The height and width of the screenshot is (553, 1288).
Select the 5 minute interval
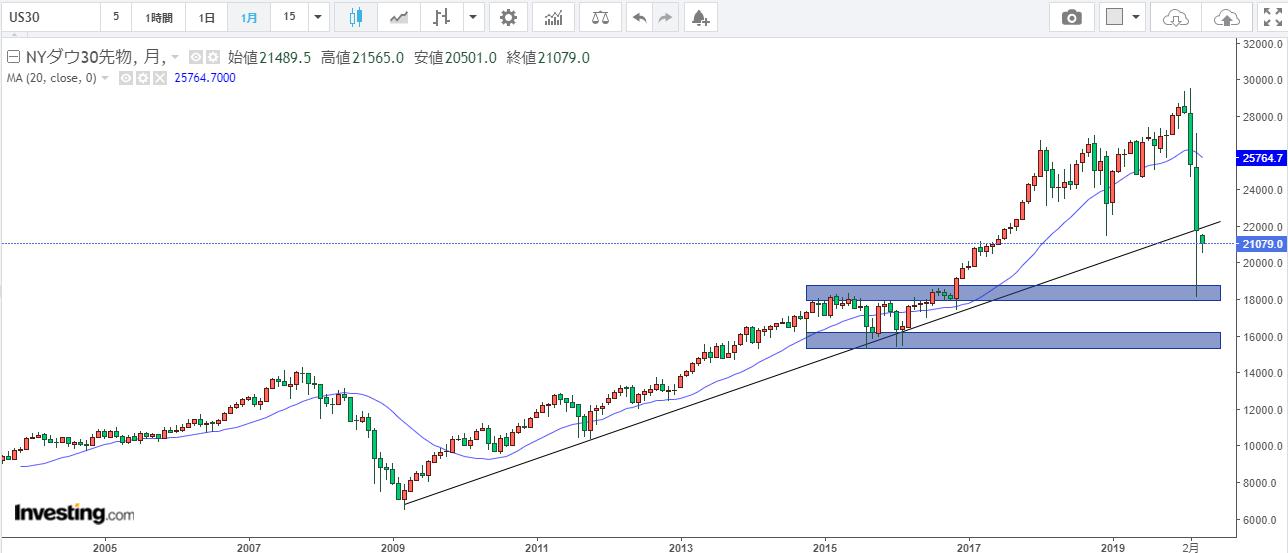116,17
